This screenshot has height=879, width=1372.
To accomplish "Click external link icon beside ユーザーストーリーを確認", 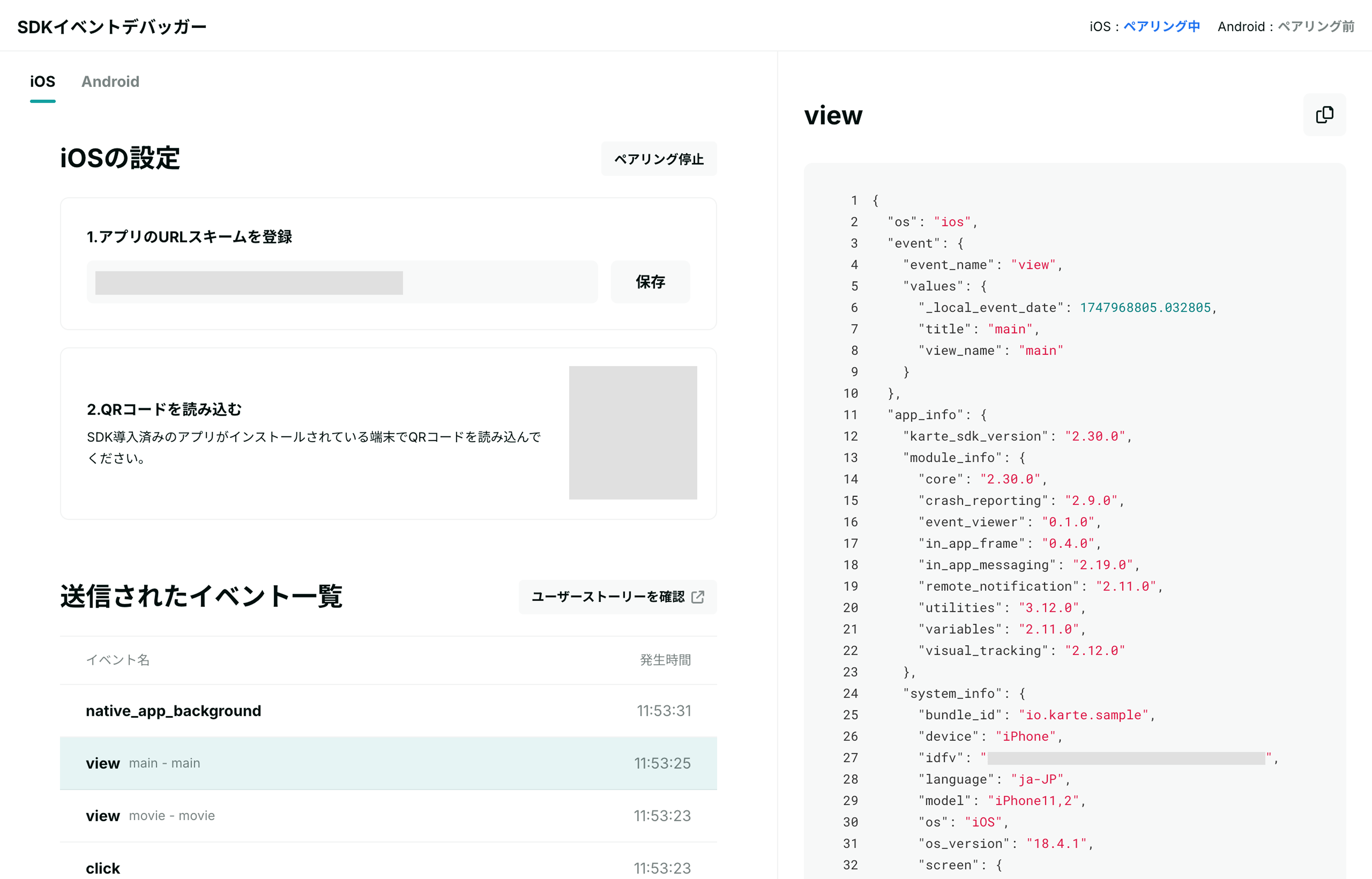I will (697, 597).
